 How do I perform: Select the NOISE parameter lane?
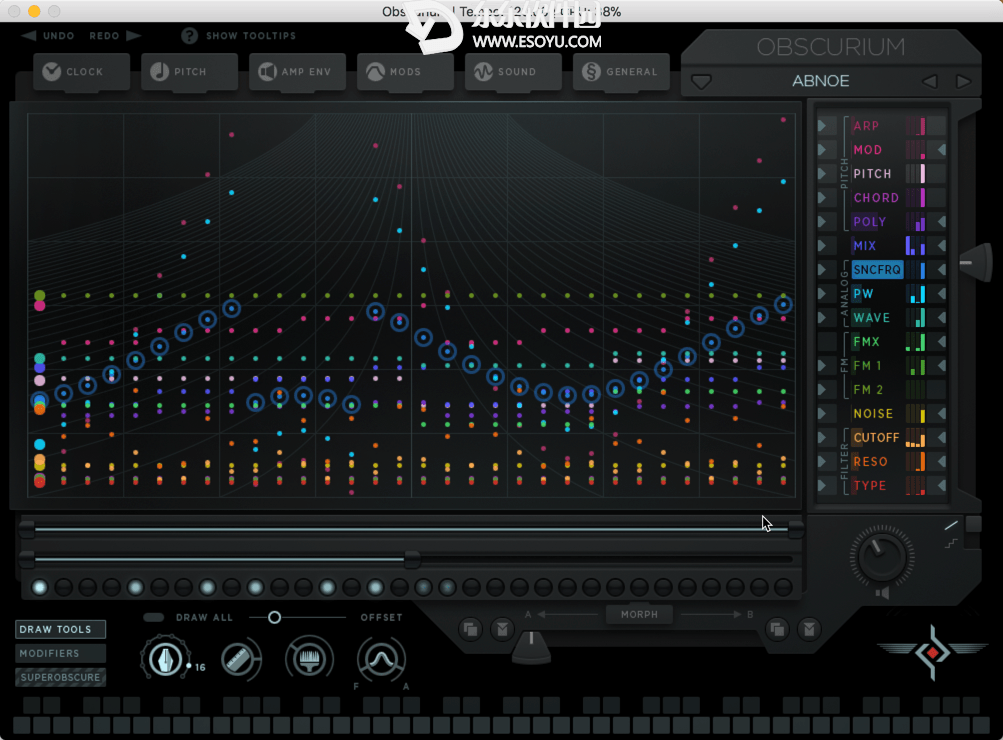coord(873,414)
